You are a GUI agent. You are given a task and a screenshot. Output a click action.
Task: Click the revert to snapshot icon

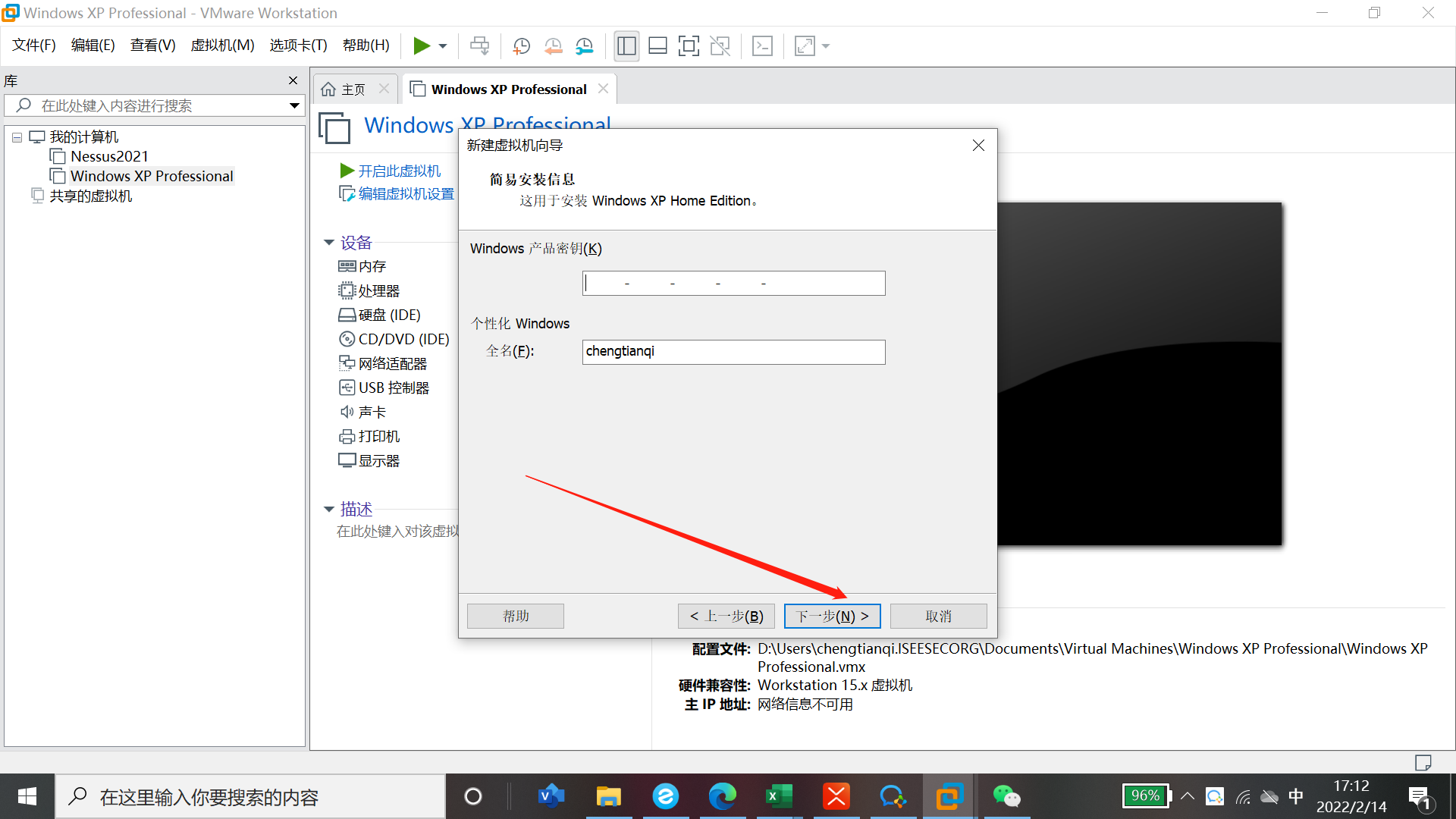pyautogui.click(x=554, y=46)
